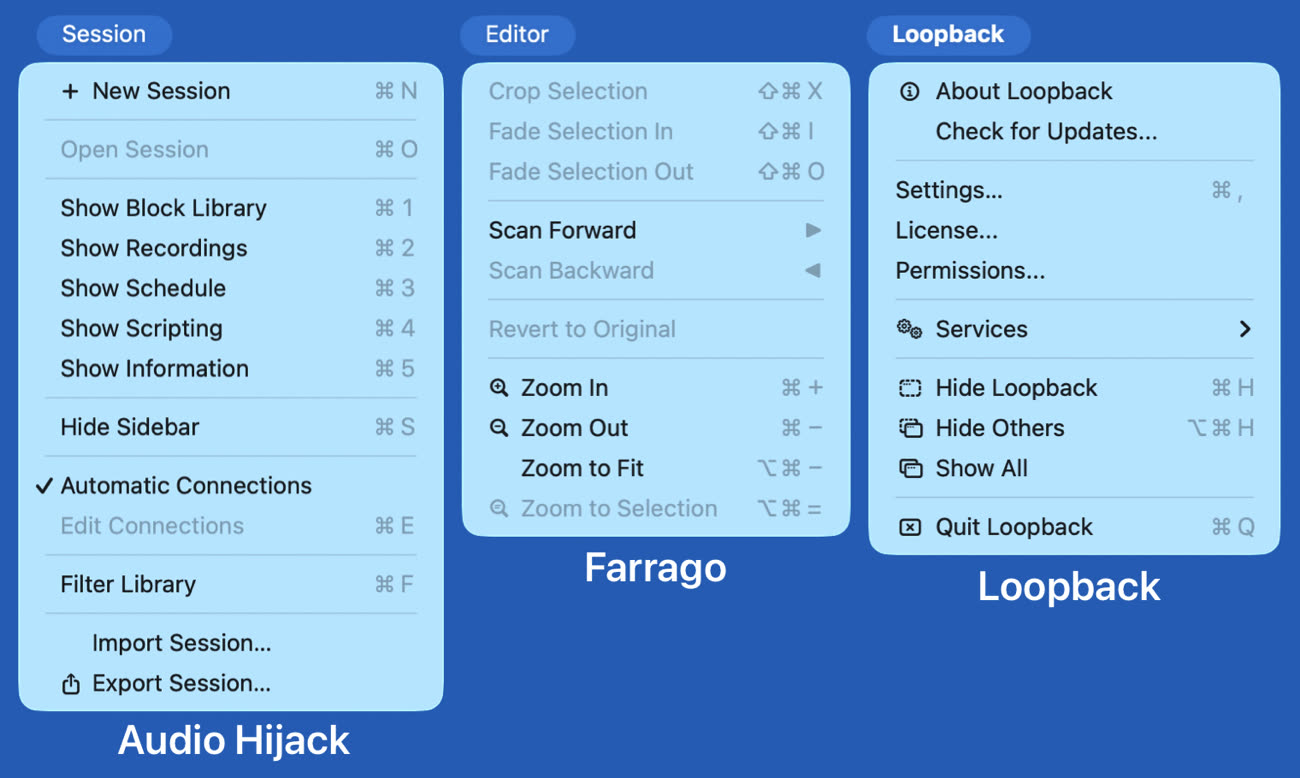The height and width of the screenshot is (778, 1300).
Task: Click the Services gears icon
Action: 909,329
